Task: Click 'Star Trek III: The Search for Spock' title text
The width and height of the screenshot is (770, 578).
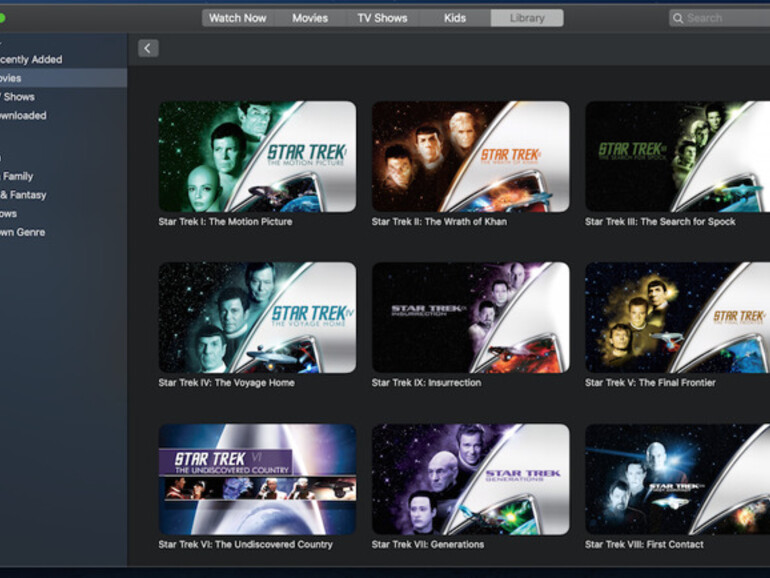Action: tap(660, 221)
